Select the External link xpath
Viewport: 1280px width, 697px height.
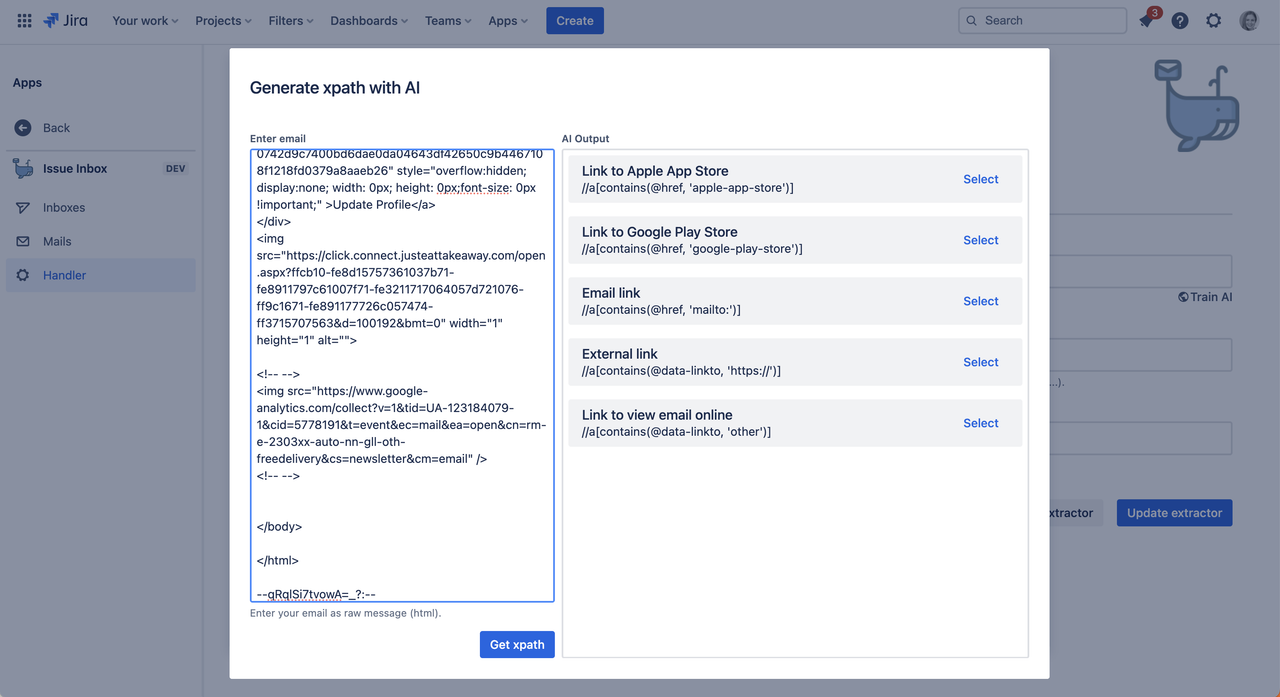[x=980, y=362]
